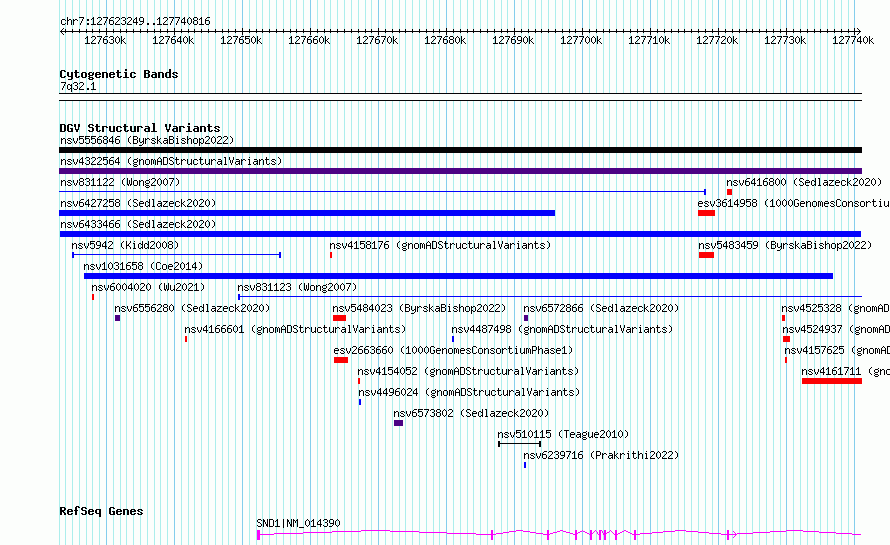890x545 pixels.
Task: Click the blue nsv4496024 variant marker
Action: (360, 402)
